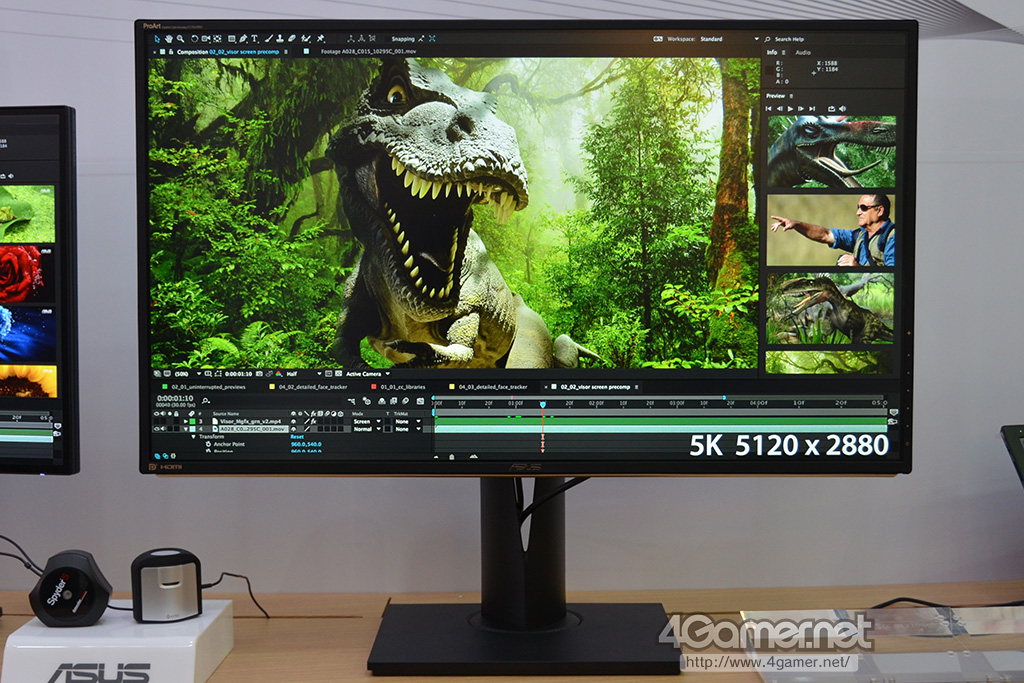Select the Type text tool
This screenshot has width=1024, height=683.
254,39
